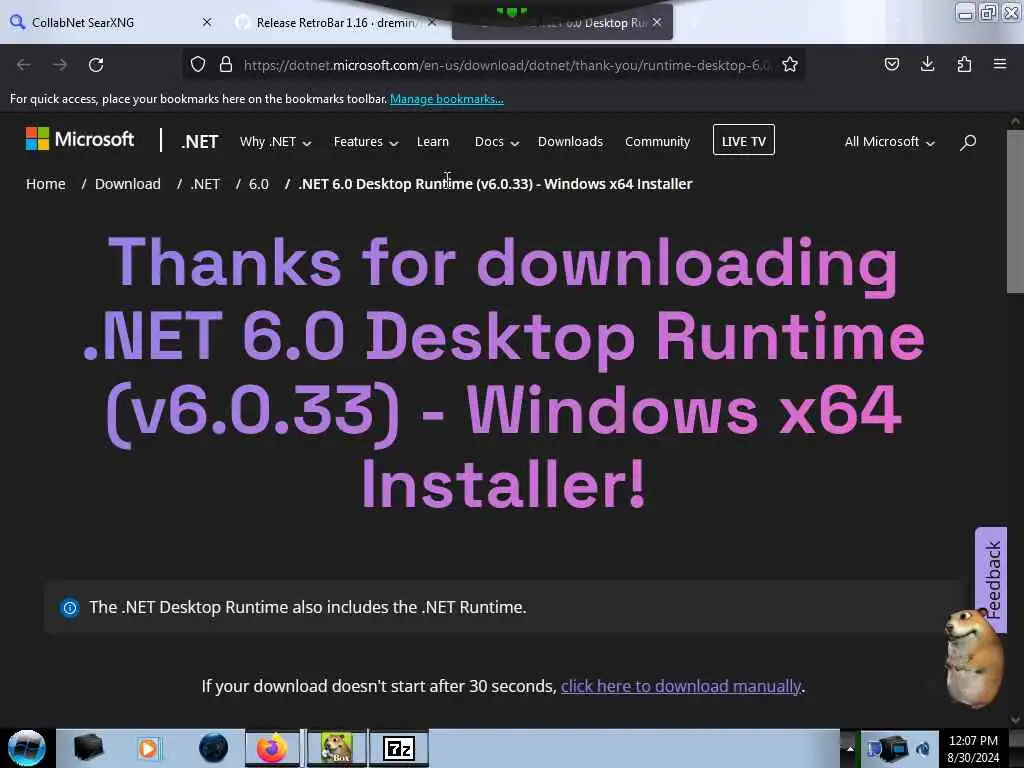
Task: Open taskbar clock showing 12:07 PM
Action: (973, 748)
